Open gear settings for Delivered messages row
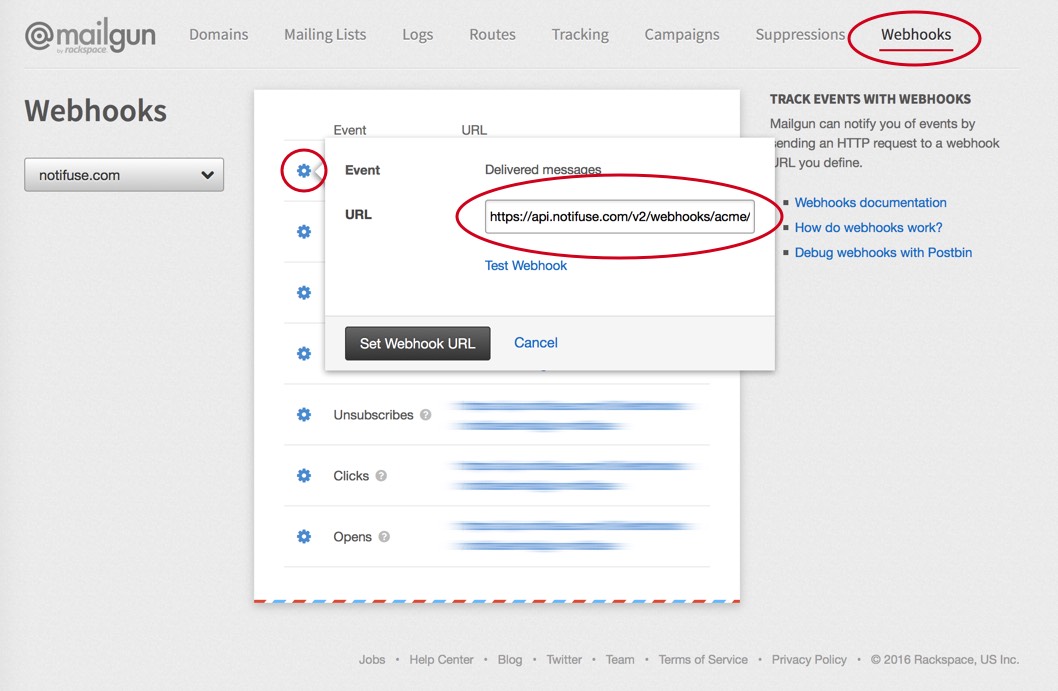Screen dimensions: 1058x691 304,171
